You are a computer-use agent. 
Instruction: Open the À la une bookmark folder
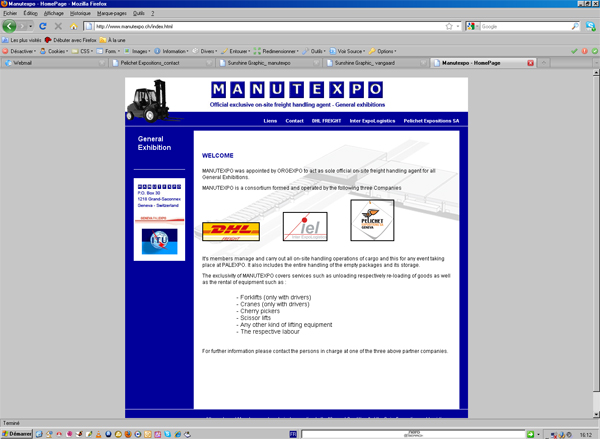tap(112, 40)
